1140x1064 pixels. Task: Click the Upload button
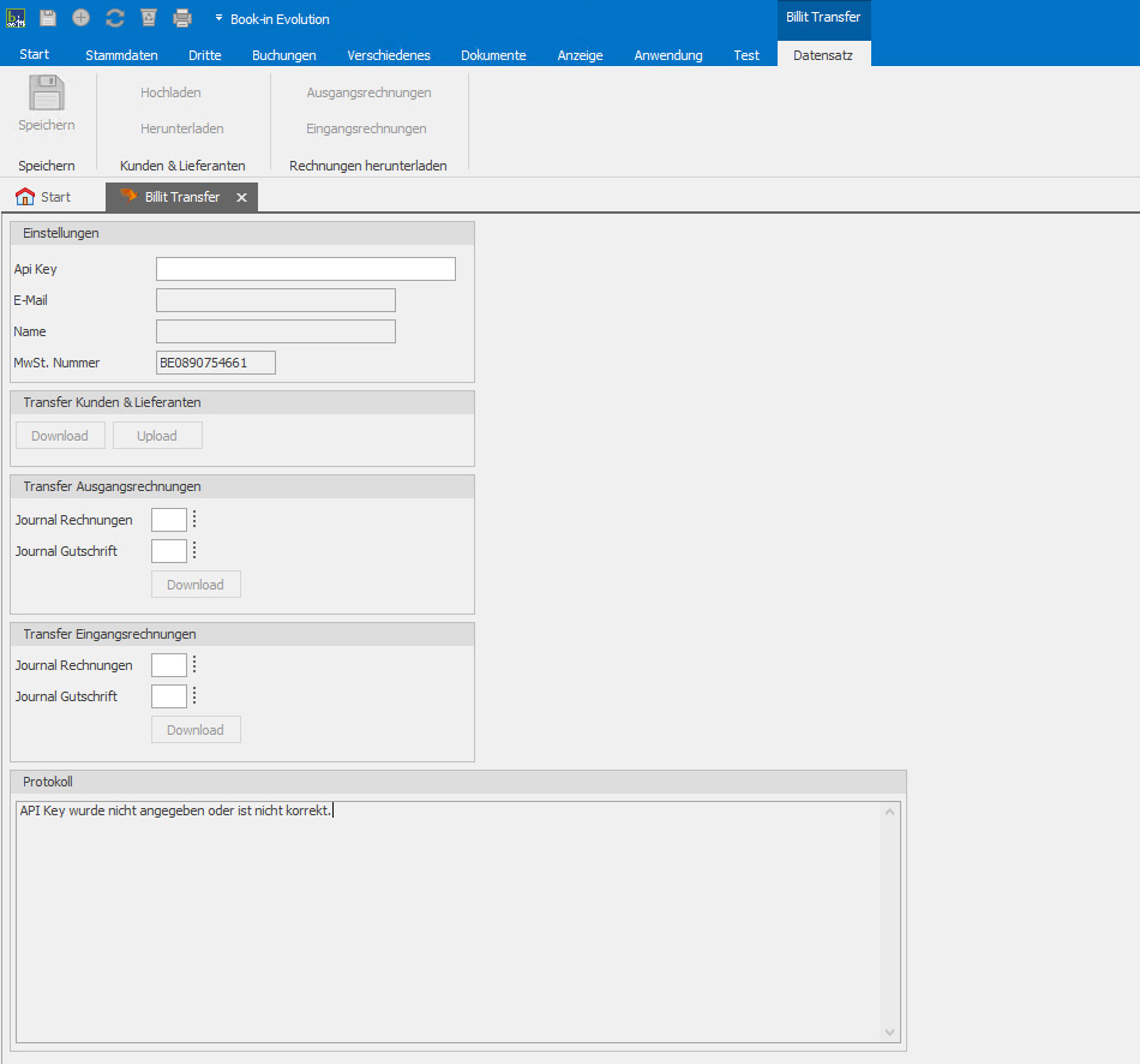tap(157, 436)
